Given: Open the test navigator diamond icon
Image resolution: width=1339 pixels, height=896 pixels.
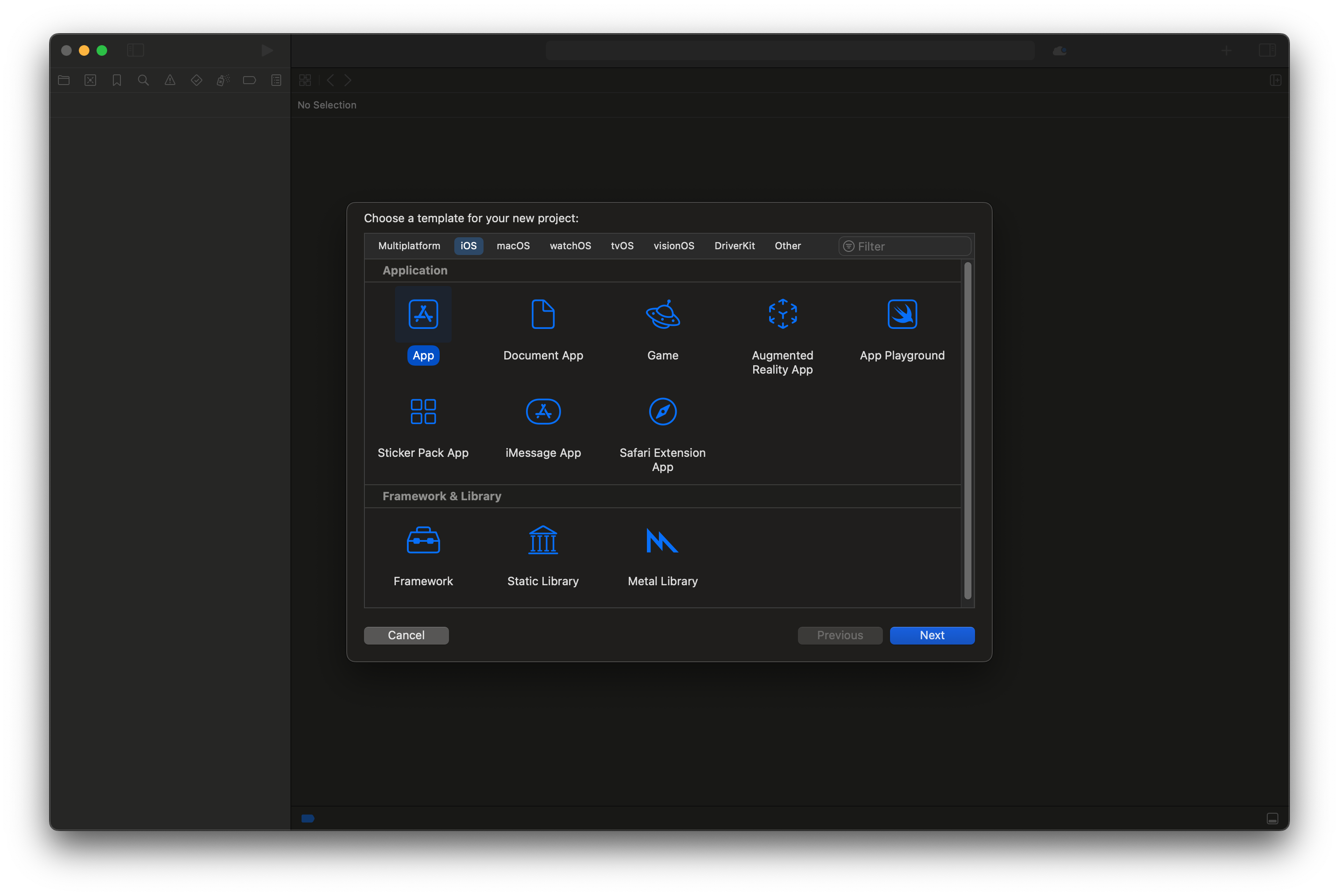Looking at the screenshot, I should tap(197, 81).
